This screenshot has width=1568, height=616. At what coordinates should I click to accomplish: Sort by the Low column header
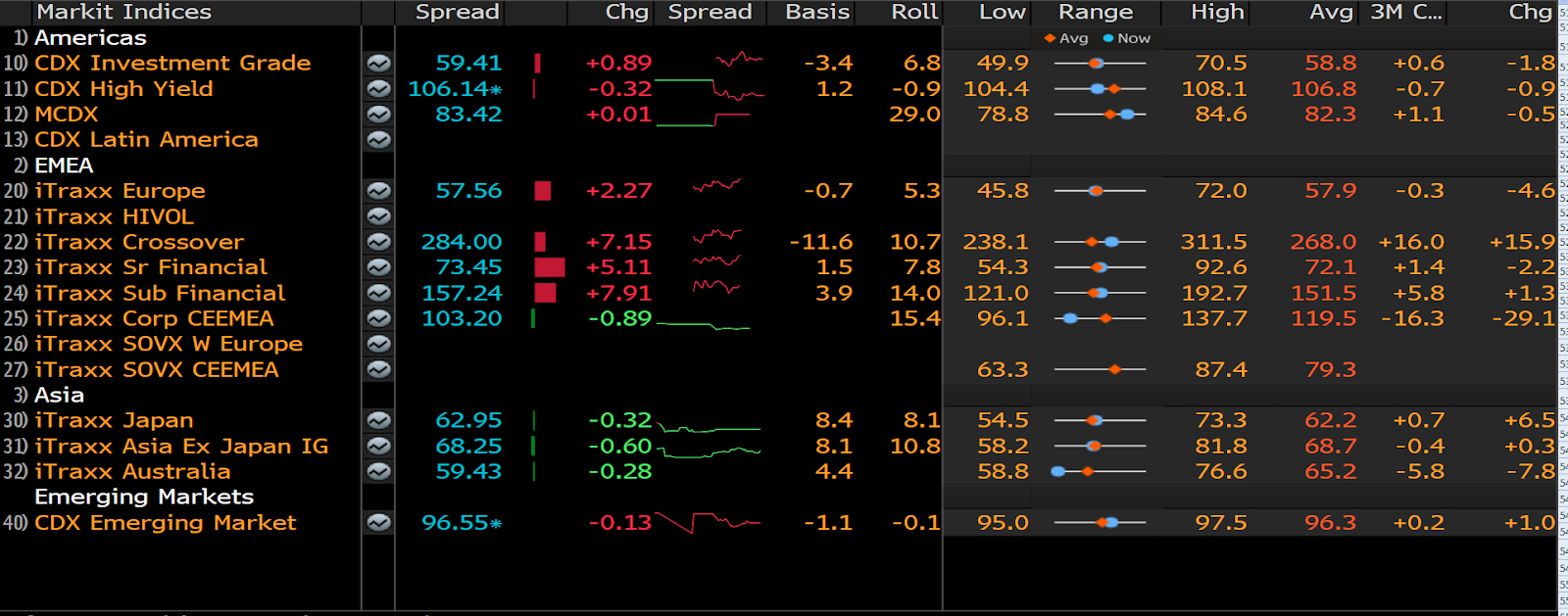1003,12
